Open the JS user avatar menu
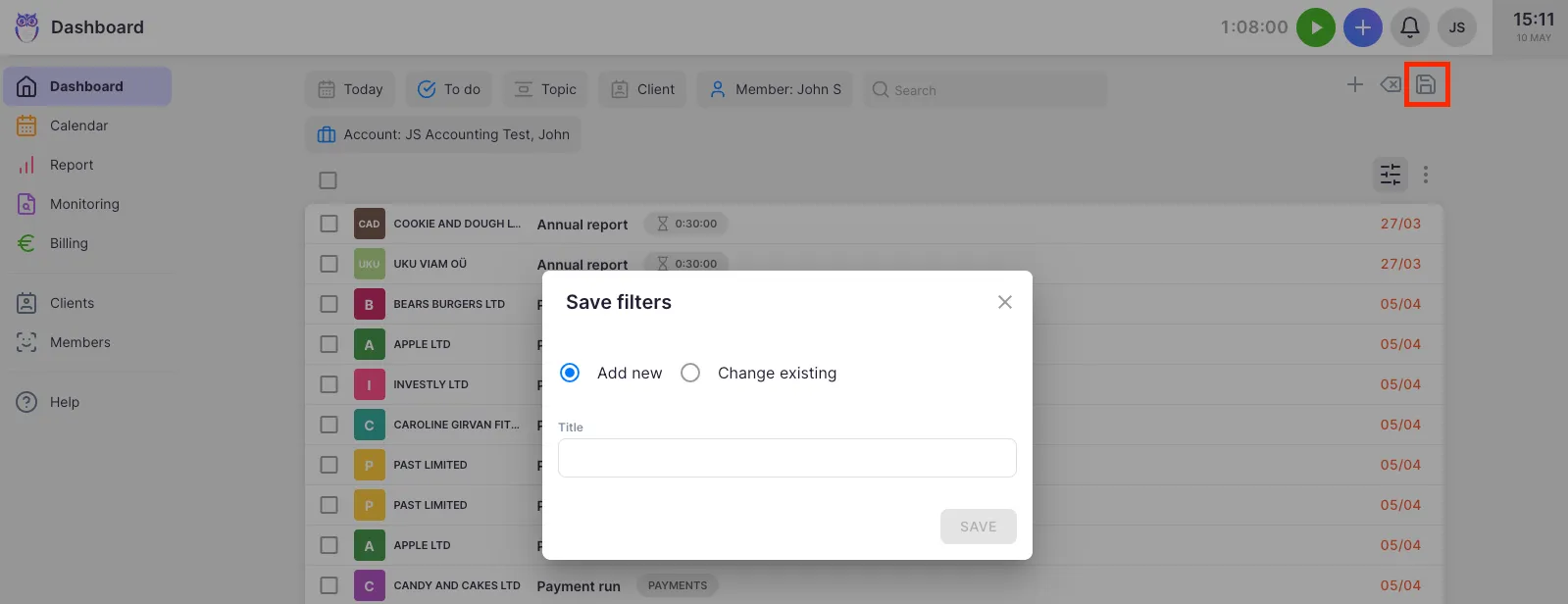The image size is (1568, 604). coord(1457,27)
